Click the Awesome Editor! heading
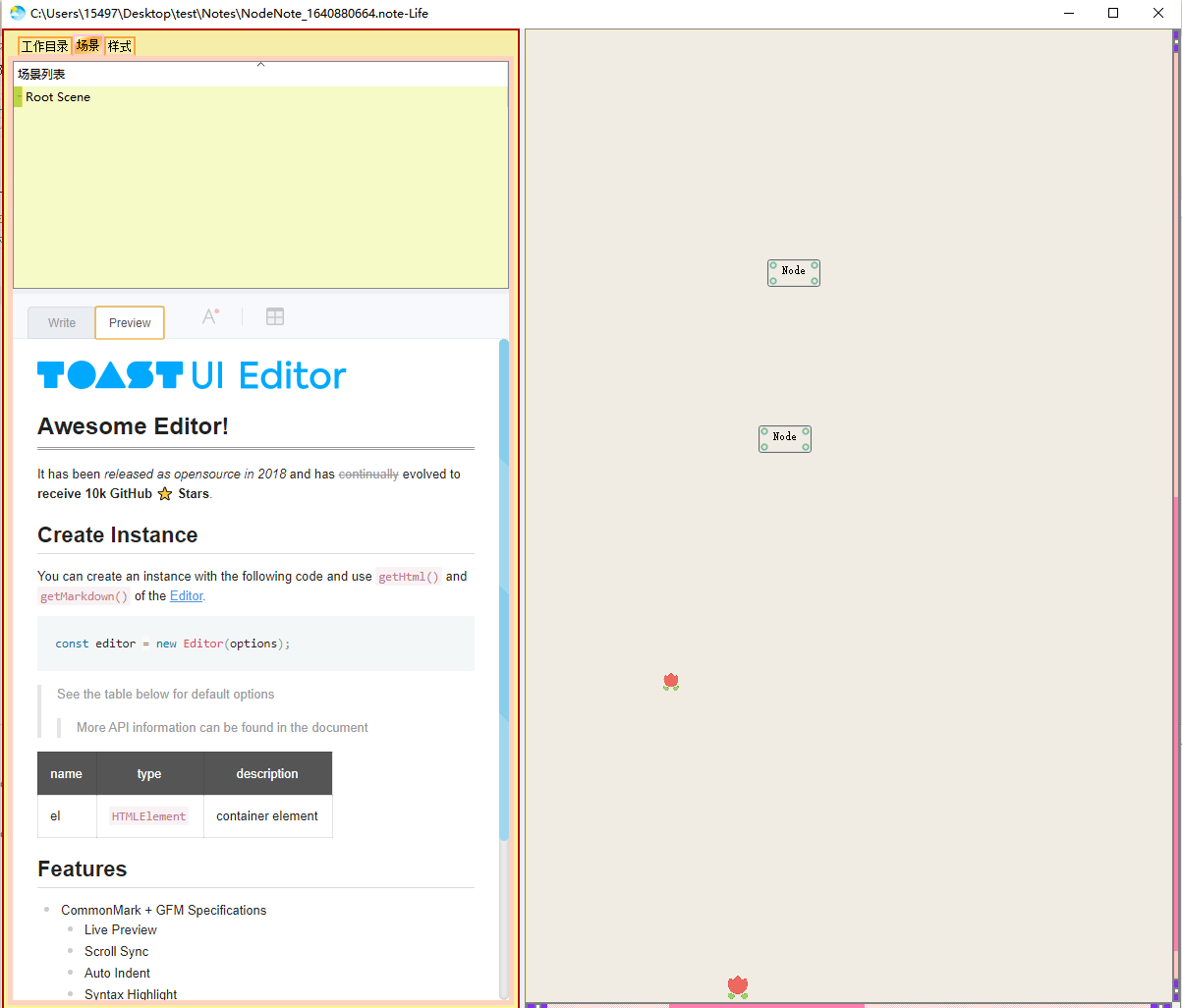1182x1008 pixels. coord(133,426)
